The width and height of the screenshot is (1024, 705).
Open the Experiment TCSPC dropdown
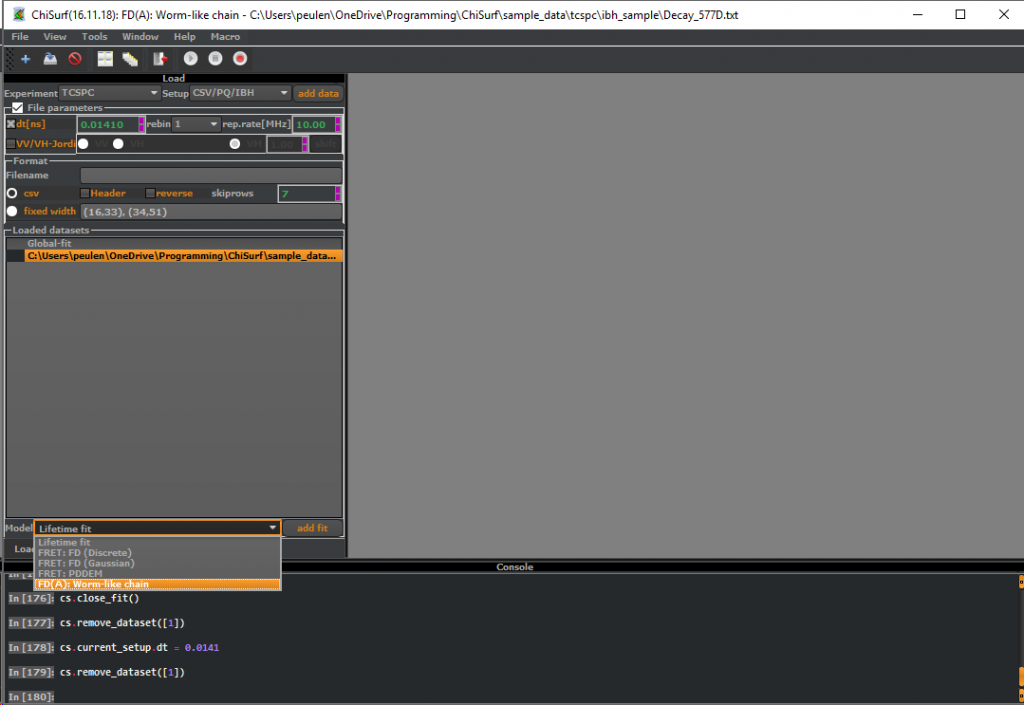click(x=109, y=93)
